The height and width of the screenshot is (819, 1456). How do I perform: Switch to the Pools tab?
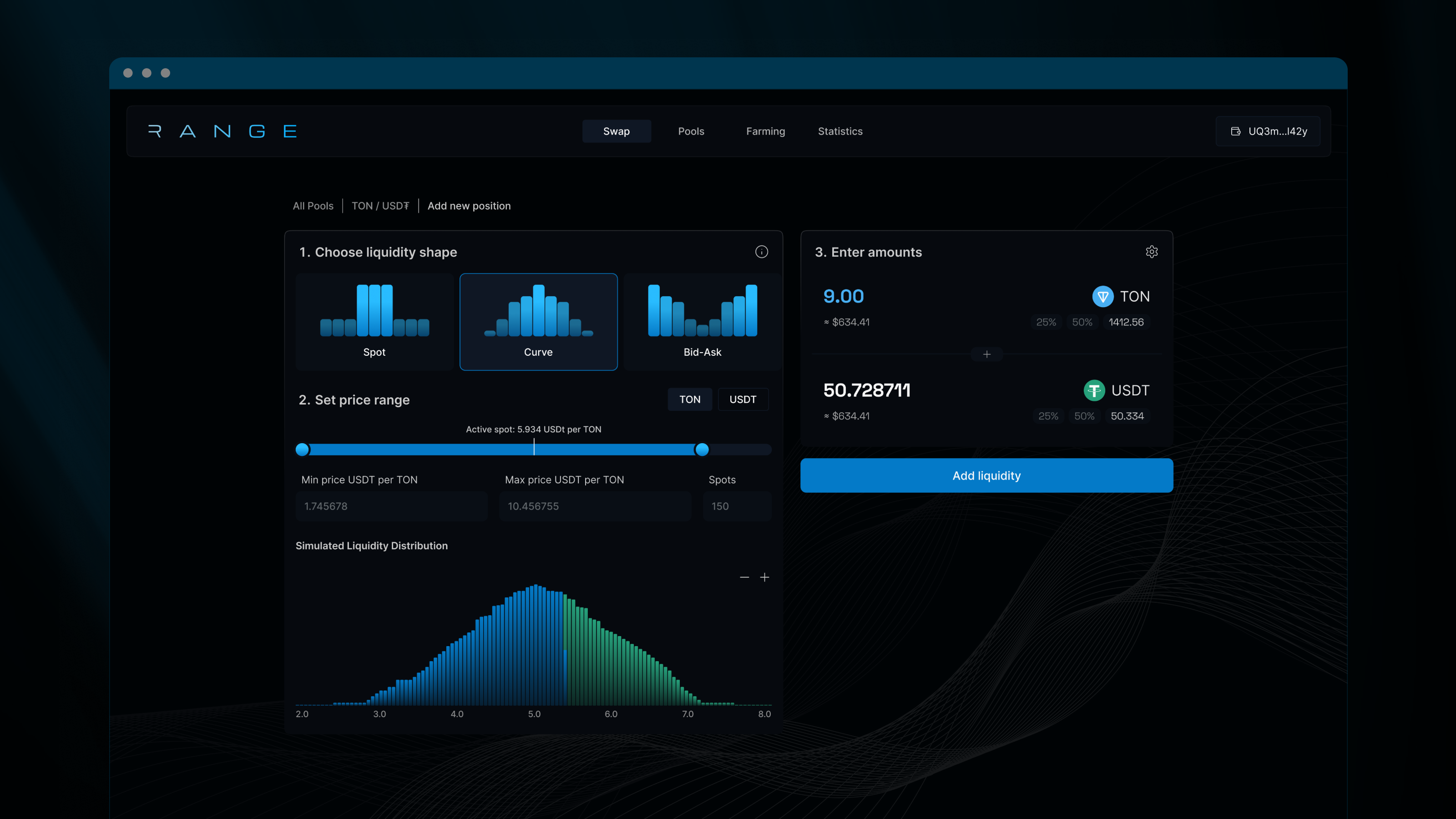(691, 131)
